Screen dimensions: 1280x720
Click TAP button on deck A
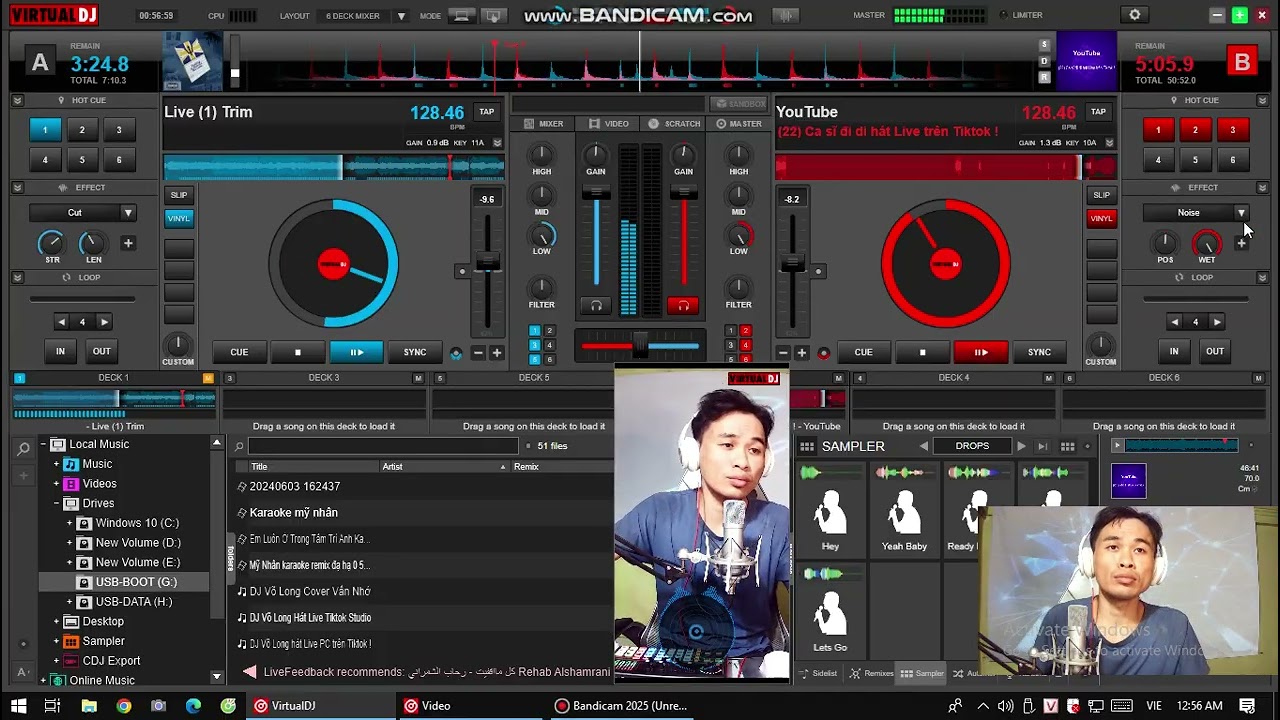point(487,112)
